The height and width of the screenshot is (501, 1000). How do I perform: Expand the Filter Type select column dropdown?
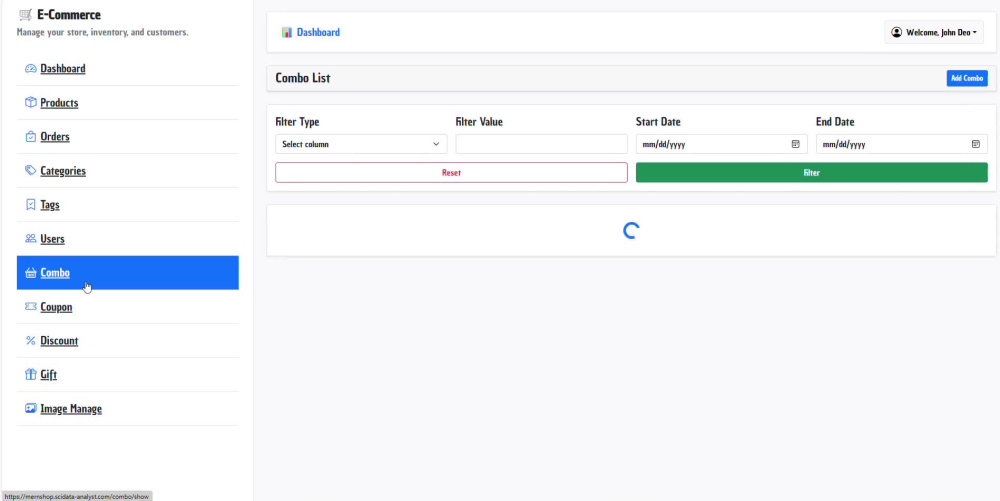pyautogui.click(x=361, y=144)
